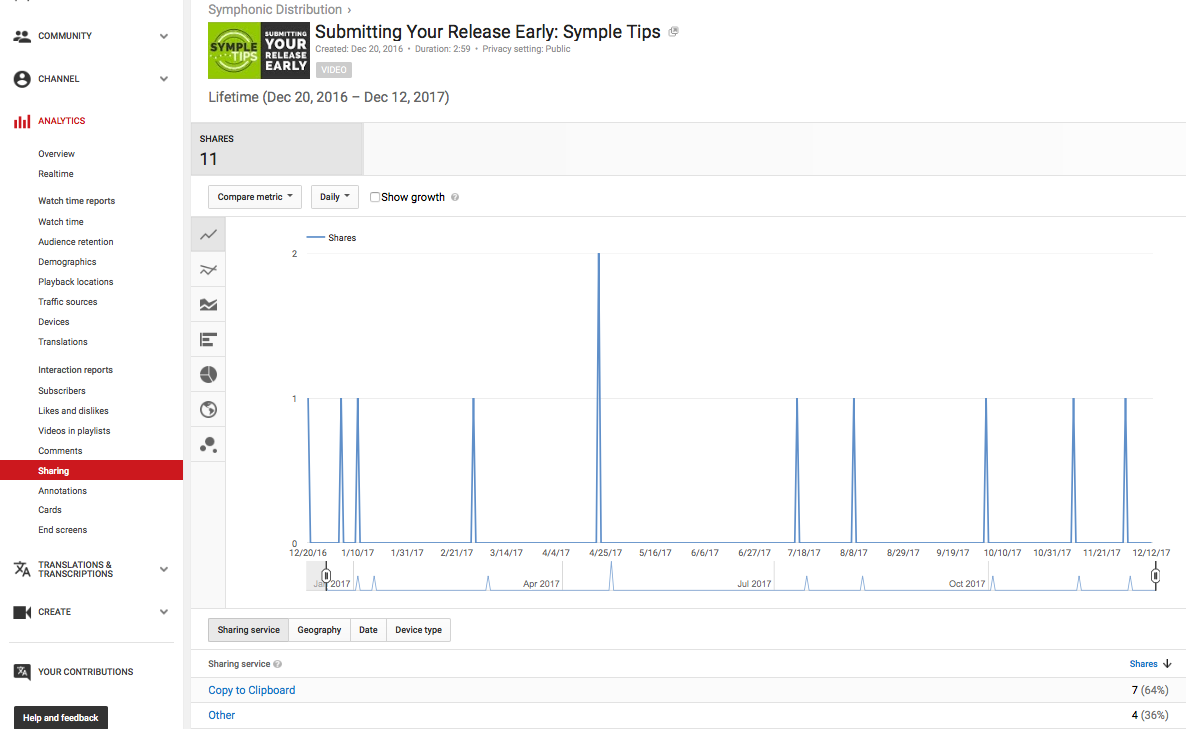Open the Copy to Clipboard link
Screen dimensions: 1186x729
tap(252, 690)
